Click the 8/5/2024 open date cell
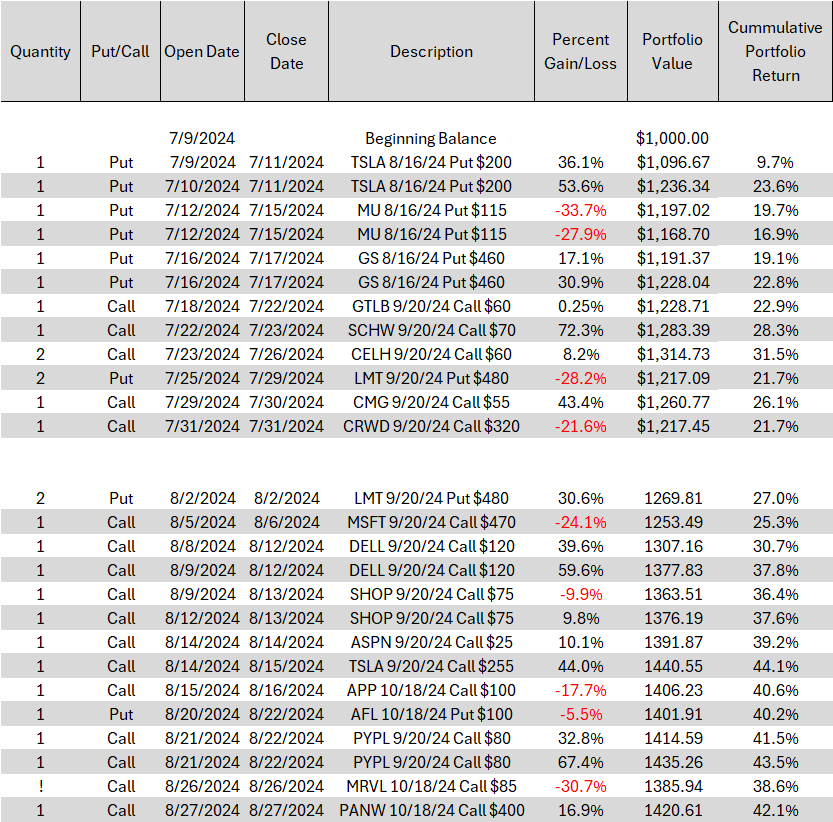833x822 pixels. point(202,522)
